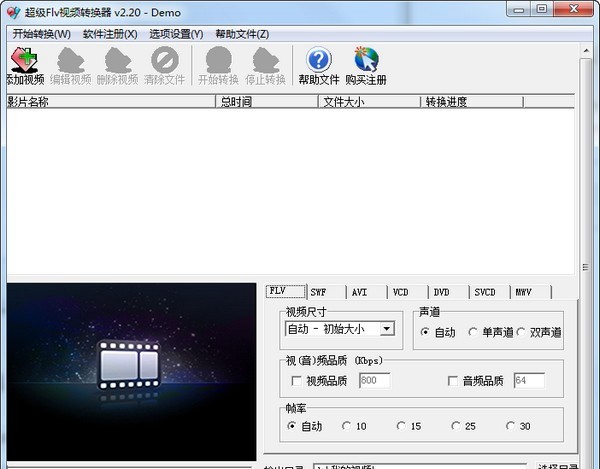The height and width of the screenshot is (469, 600).
Task: Switch to the SVCD format tab
Action: click(490, 292)
